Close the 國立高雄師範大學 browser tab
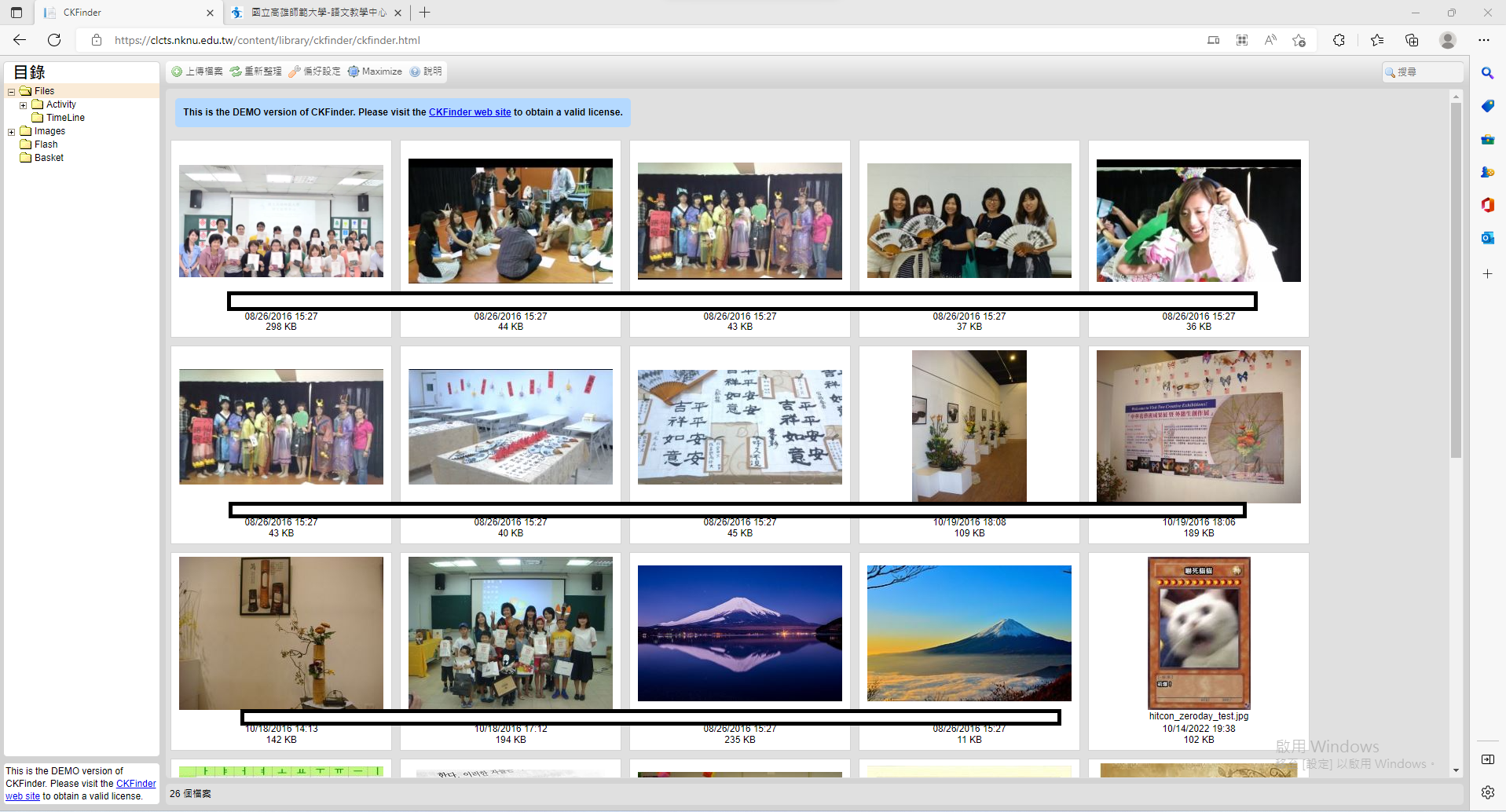The height and width of the screenshot is (812, 1506). pyautogui.click(x=398, y=13)
